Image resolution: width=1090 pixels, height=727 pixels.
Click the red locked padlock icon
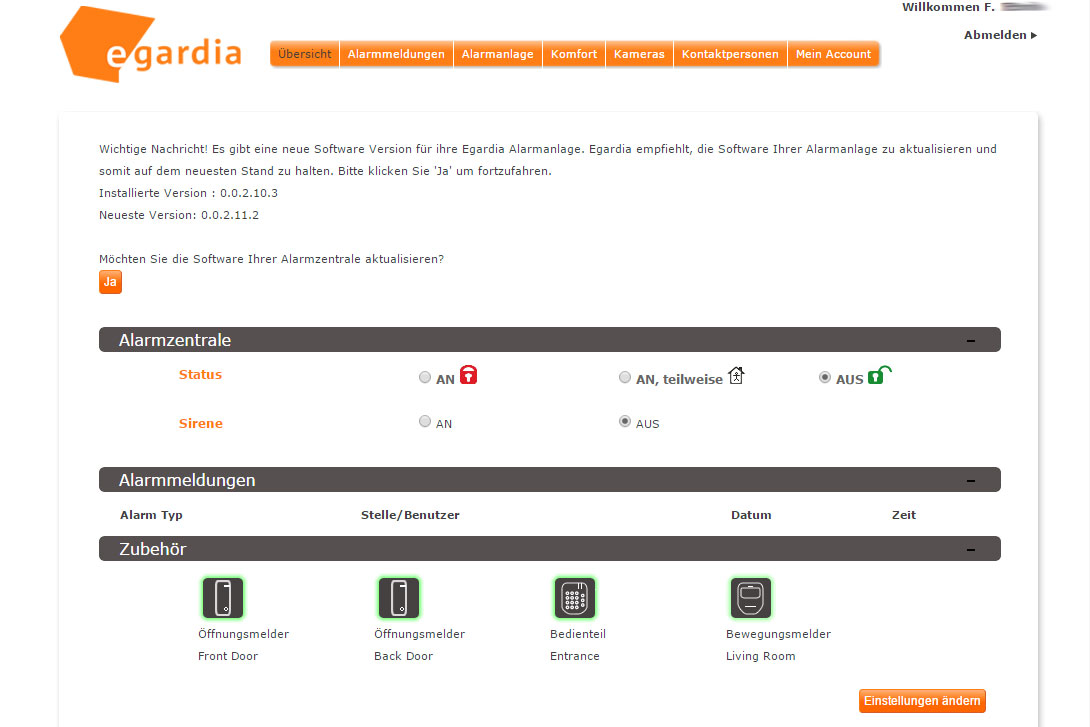point(468,376)
